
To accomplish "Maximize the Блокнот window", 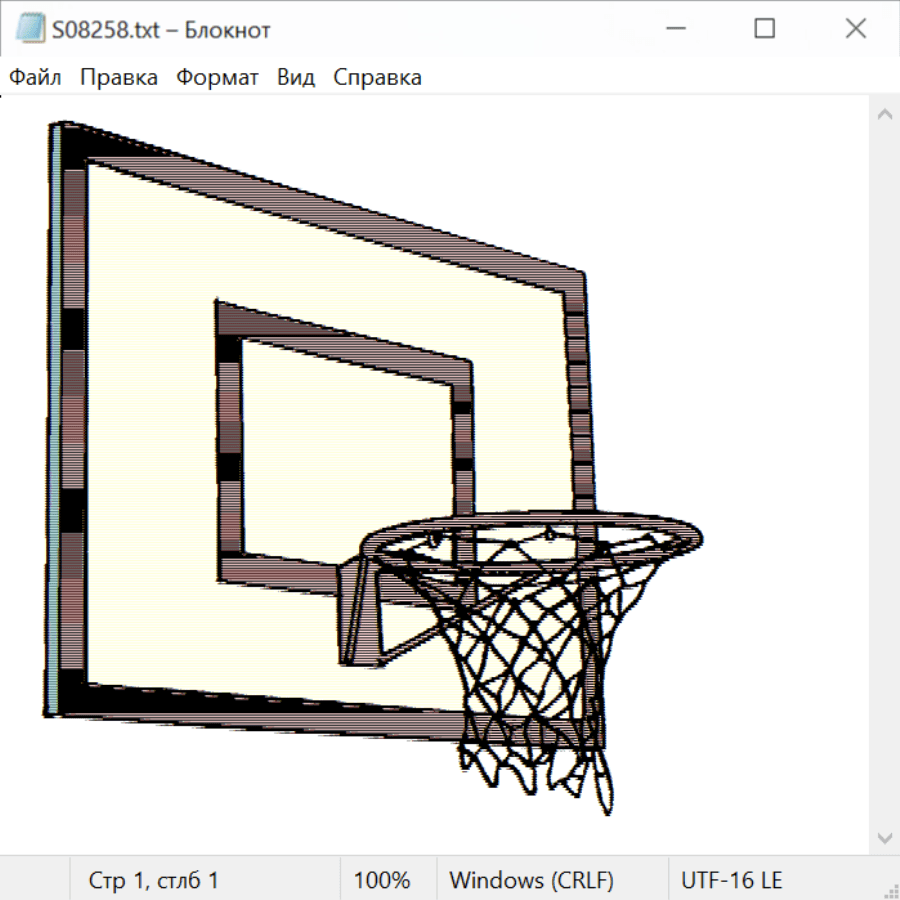I will pyautogui.click(x=764, y=29).
